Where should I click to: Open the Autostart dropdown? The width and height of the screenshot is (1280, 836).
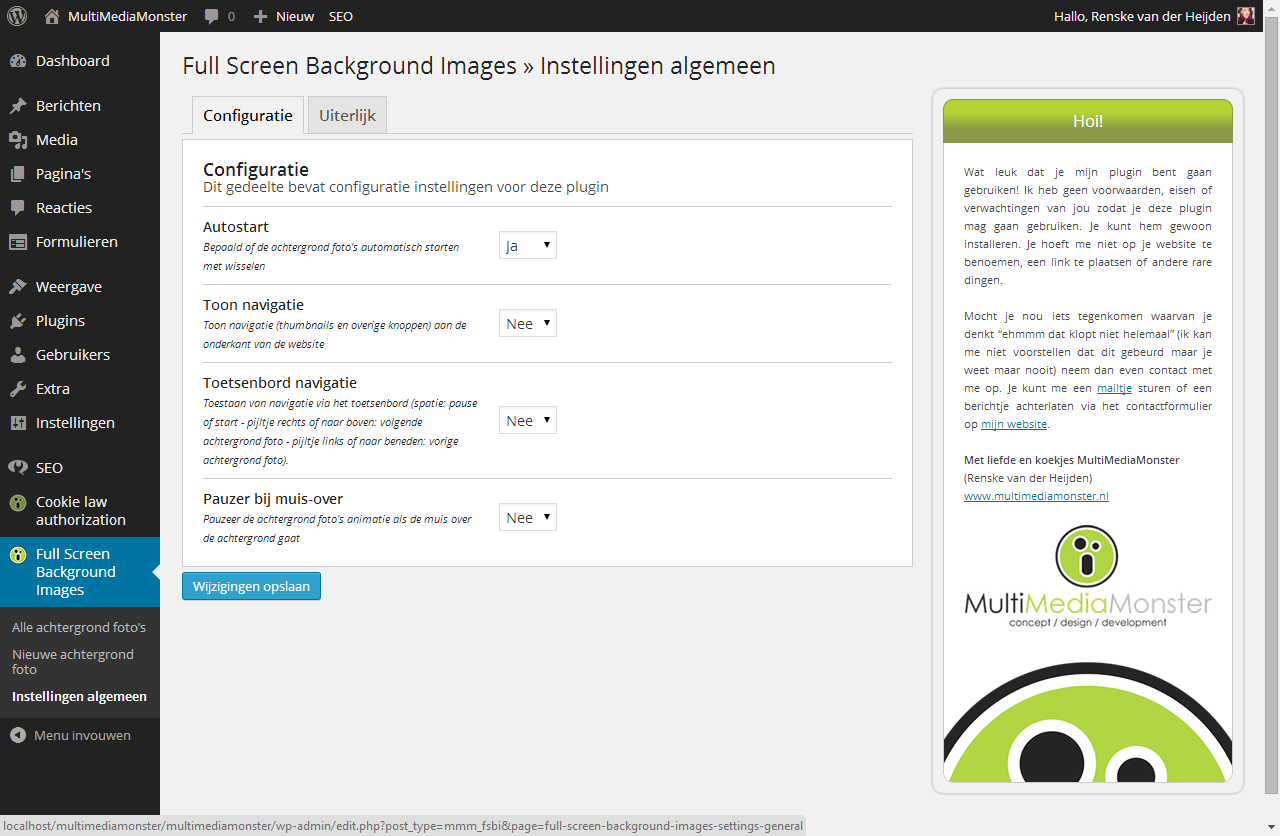[528, 245]
